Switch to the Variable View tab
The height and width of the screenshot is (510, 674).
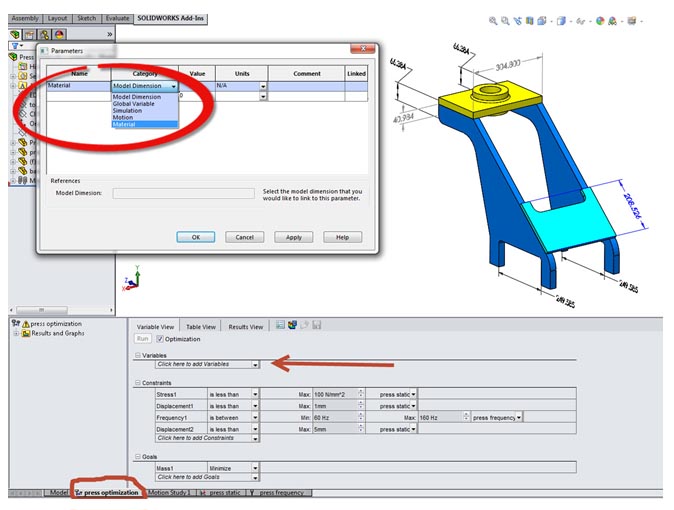coord(155,327)
